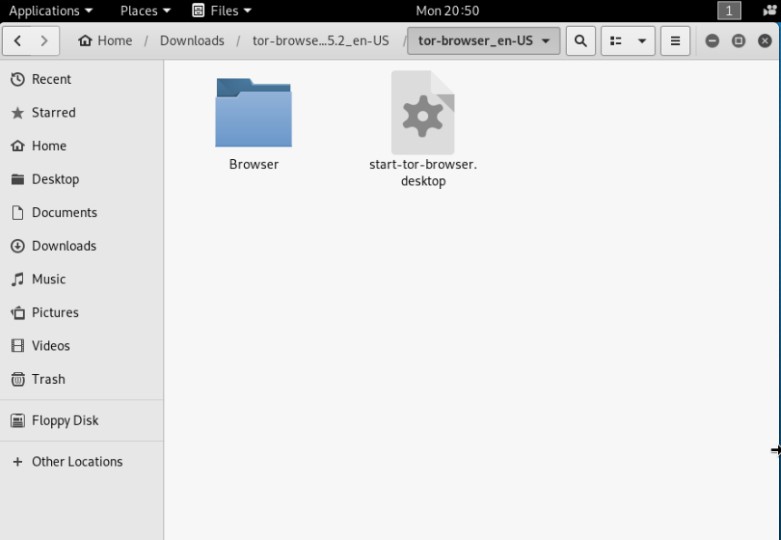Navigate to Home in the path bar
Image resolution: width=781 pixels, height=540 pixels.
pos(105,41)
